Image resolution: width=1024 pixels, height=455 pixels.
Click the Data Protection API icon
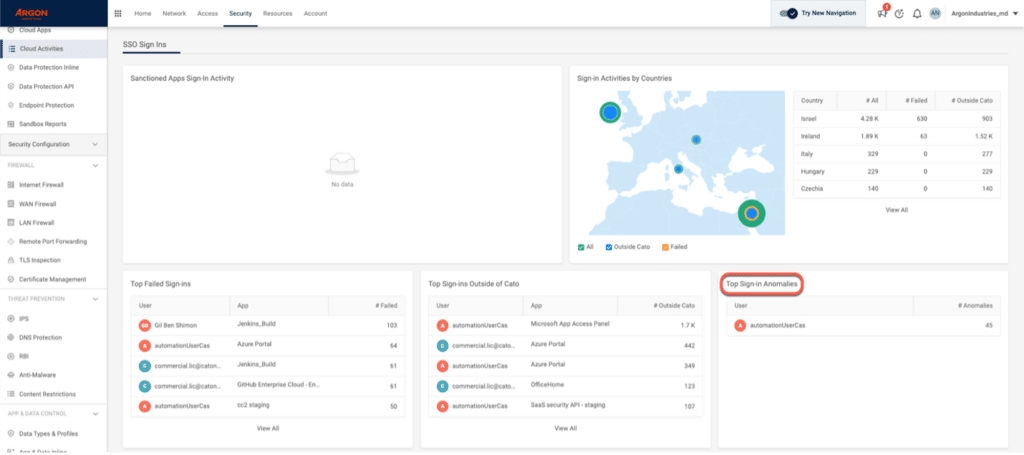(12, 86)
